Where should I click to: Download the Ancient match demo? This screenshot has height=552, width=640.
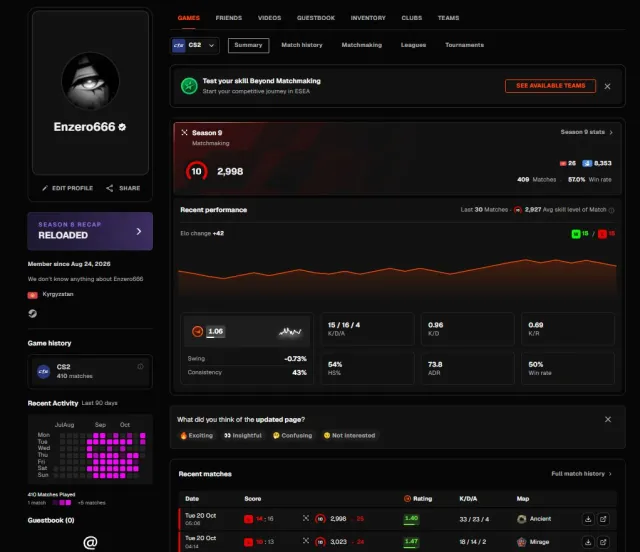588,519
